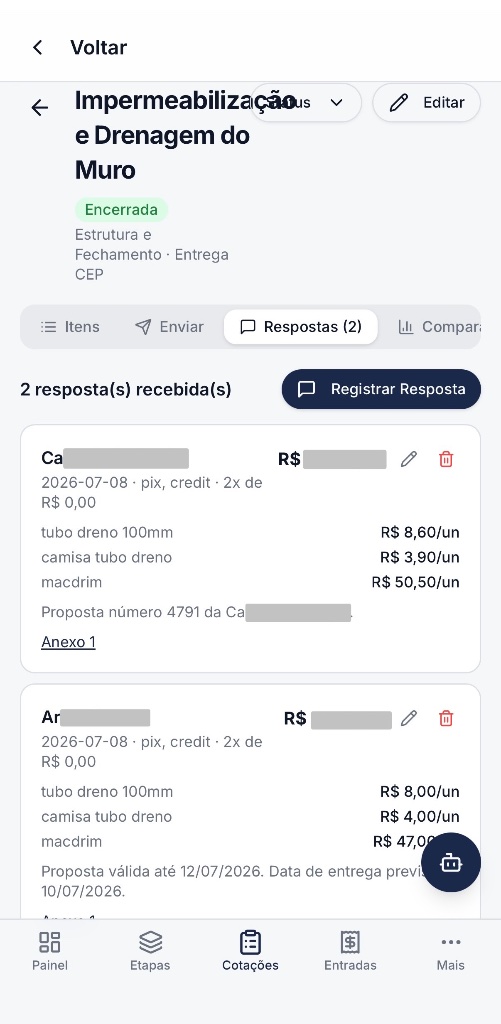The width and height of the screenshot is (501, 1024).
Task: Edit the first response with the pencil icon
Action: coord(409,459)
